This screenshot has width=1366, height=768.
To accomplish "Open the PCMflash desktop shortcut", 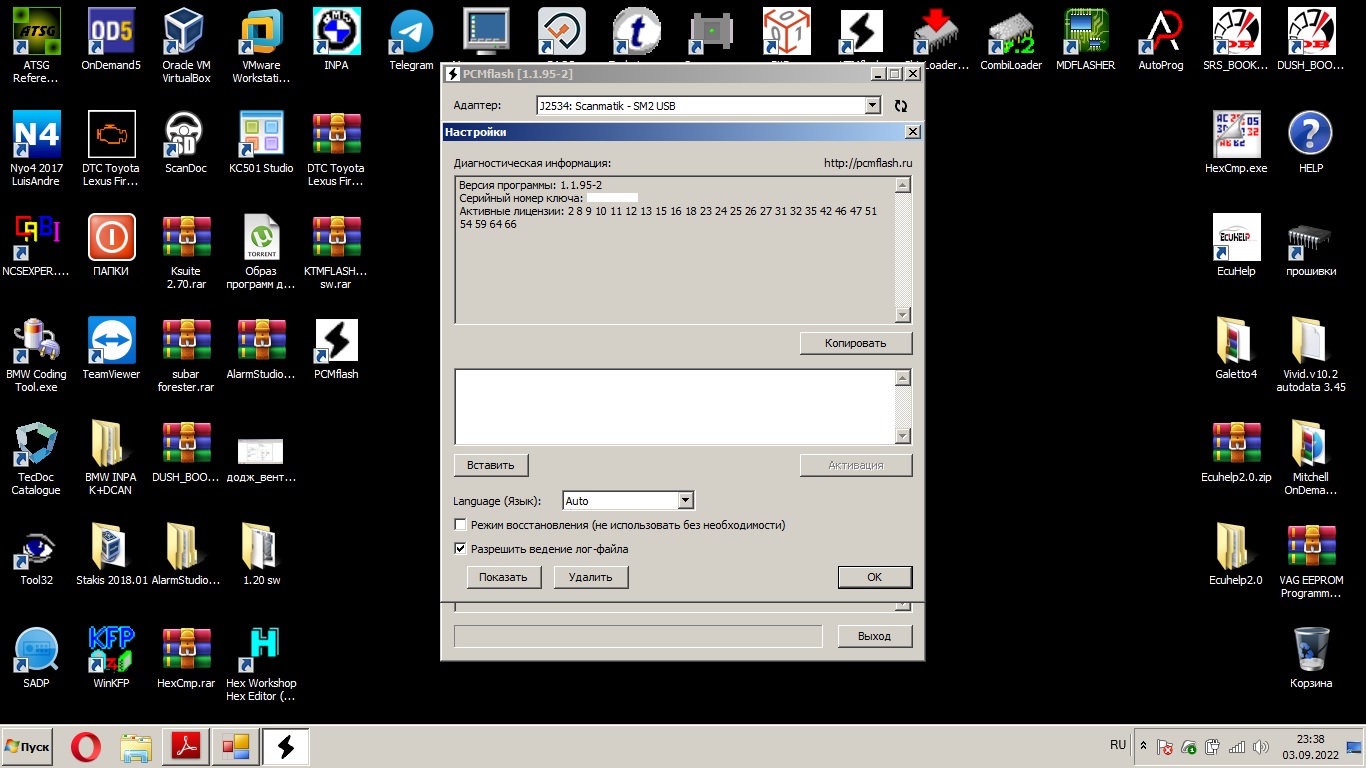I will [x=336, y=343].
